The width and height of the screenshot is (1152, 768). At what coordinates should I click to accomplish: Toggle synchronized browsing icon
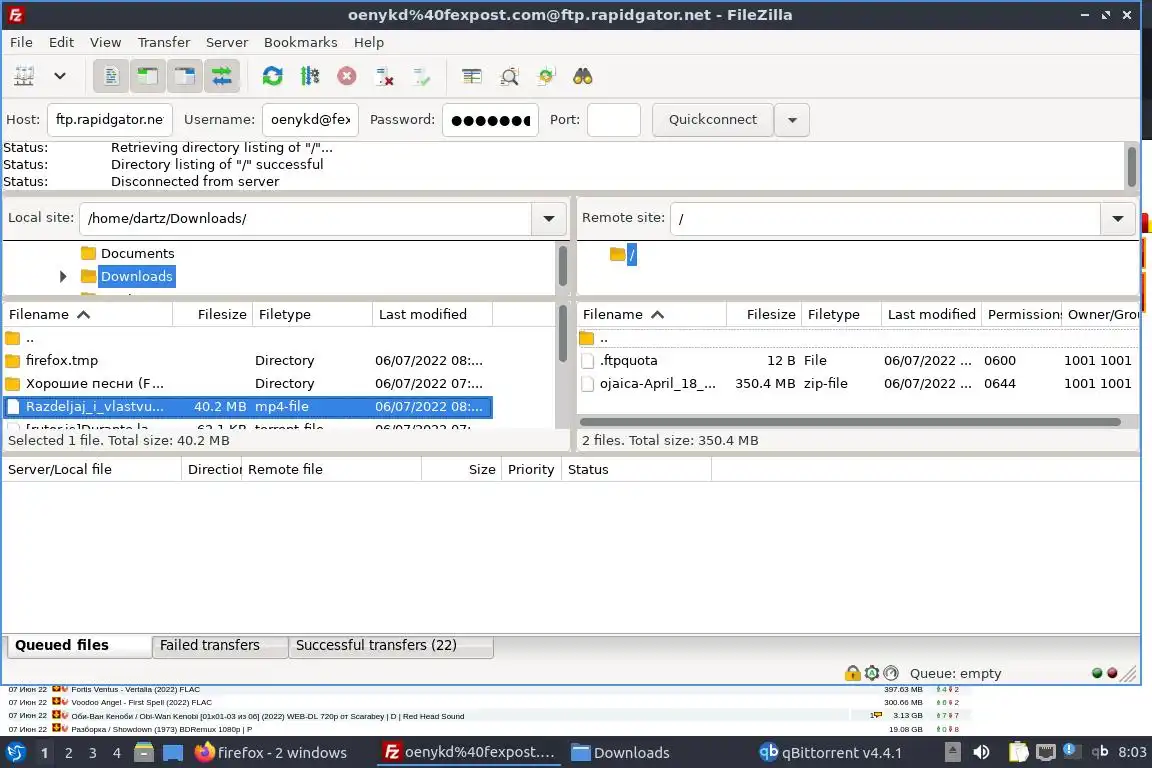tap(546, 76)
